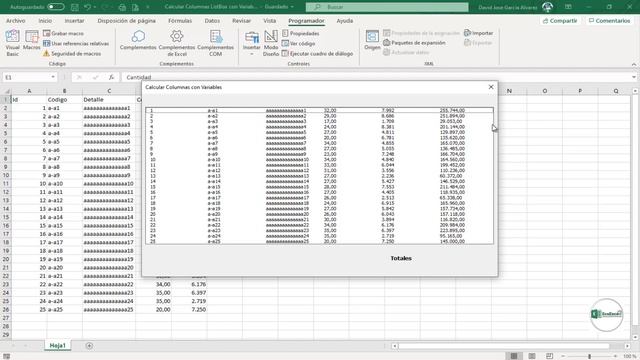Click the Select All corner triangle
Image resolution: width=640 pixels, height=360 pixels.
(x=6, y=91)
